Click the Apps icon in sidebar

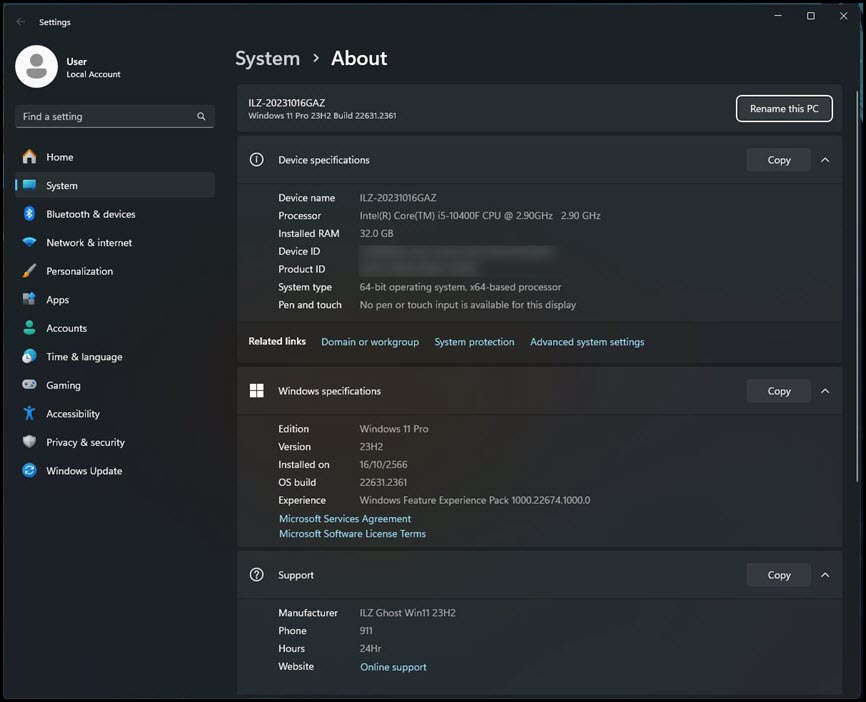[29, 299]
